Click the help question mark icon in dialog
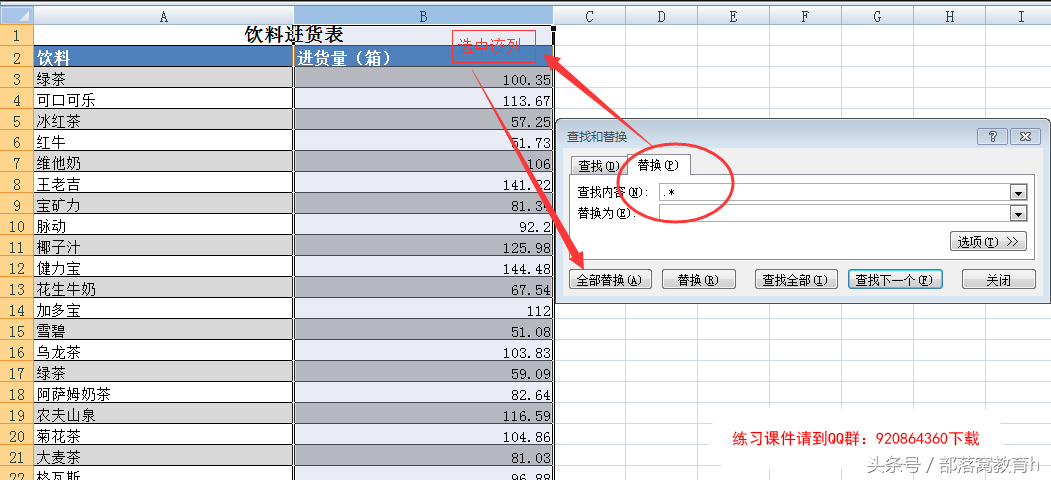The image size is (1051, 480). 992,136
